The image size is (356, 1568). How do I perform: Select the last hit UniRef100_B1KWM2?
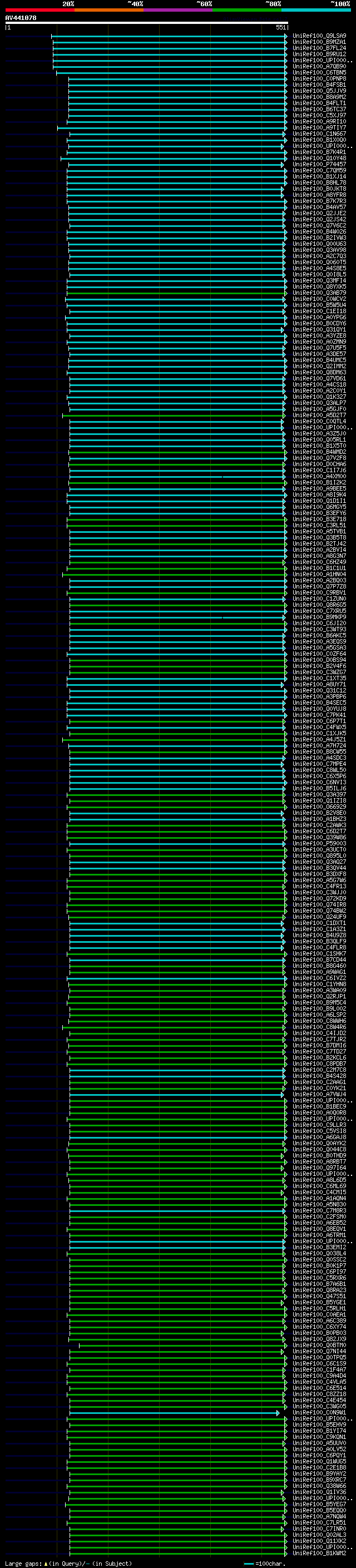(319, 1554)
